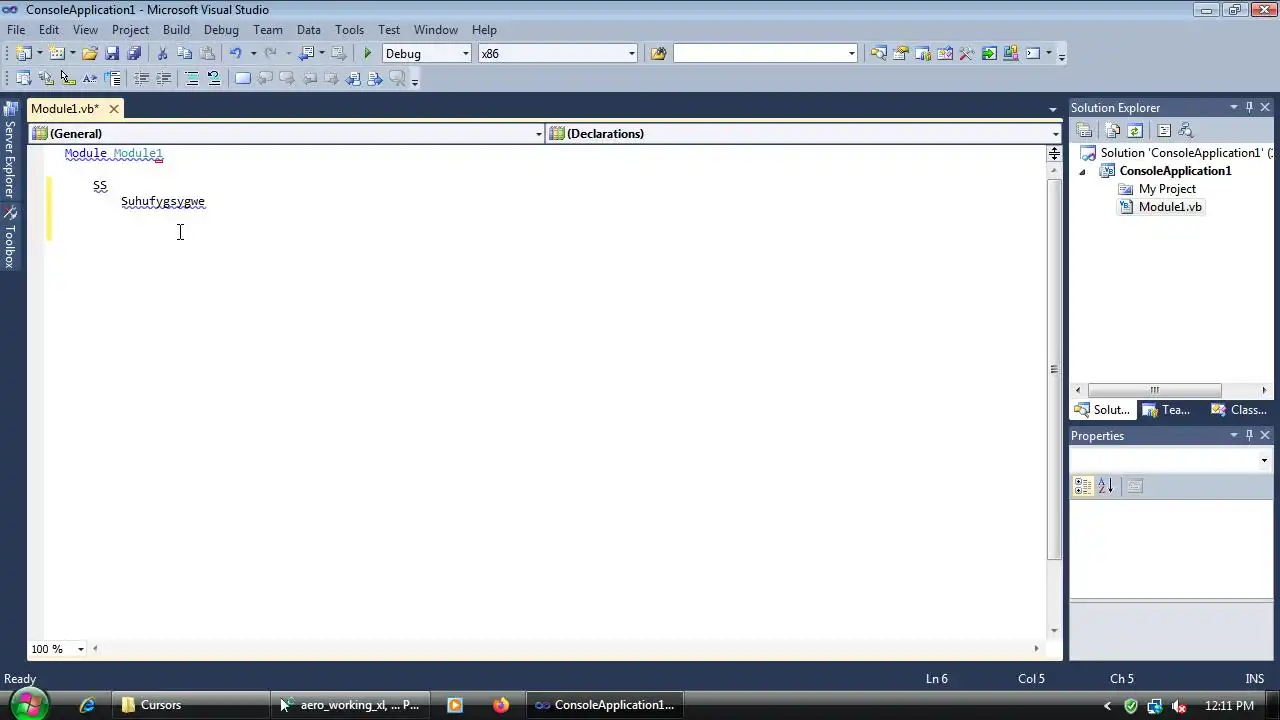Open the active files tab list dropdown
Viewport: 1280px width, 720px height.
[x=1052, y=108]
